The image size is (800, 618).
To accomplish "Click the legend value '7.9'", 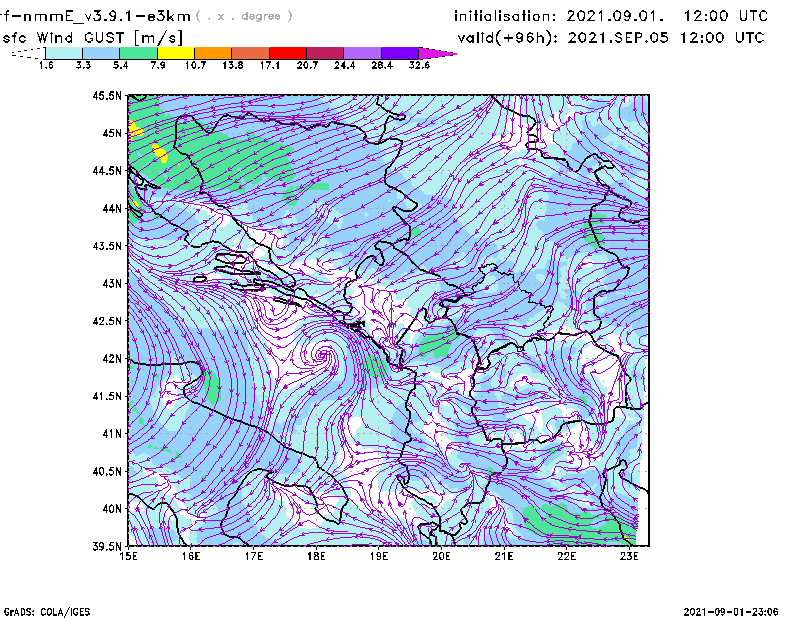I will [x=158, y=65].
